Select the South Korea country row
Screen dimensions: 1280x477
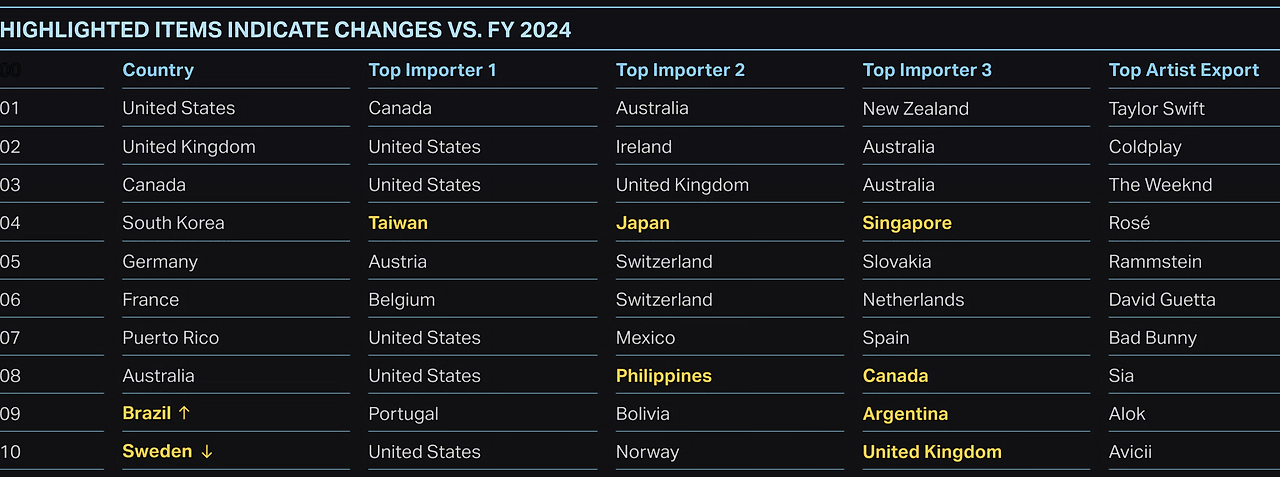(x=173, y=223)
